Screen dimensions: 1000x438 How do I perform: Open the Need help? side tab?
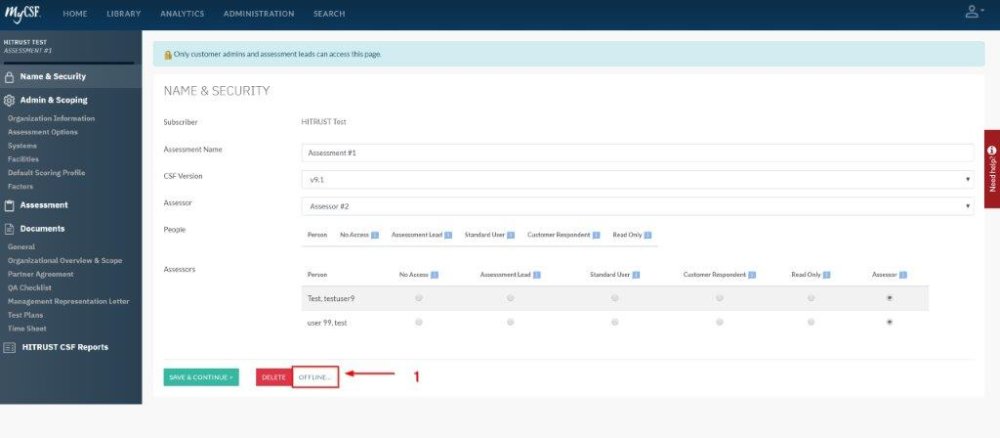click(x=992, y=169)
